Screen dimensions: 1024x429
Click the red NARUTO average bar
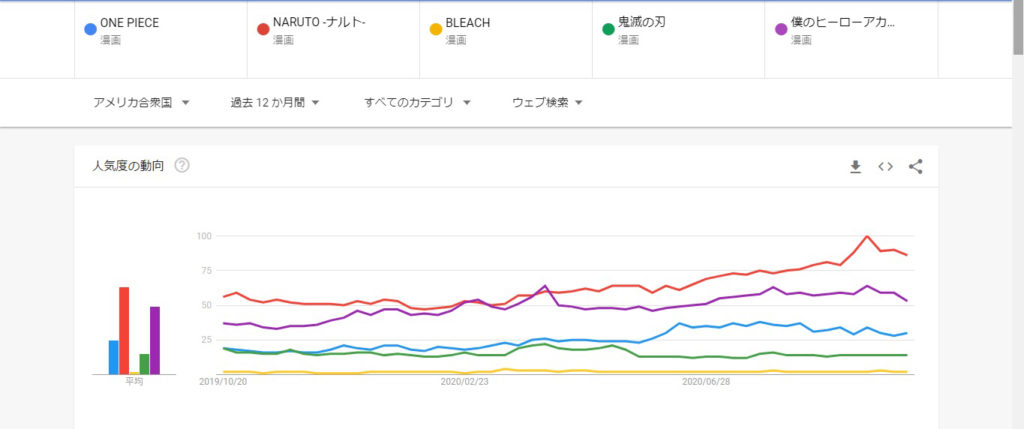coord(124,330)
